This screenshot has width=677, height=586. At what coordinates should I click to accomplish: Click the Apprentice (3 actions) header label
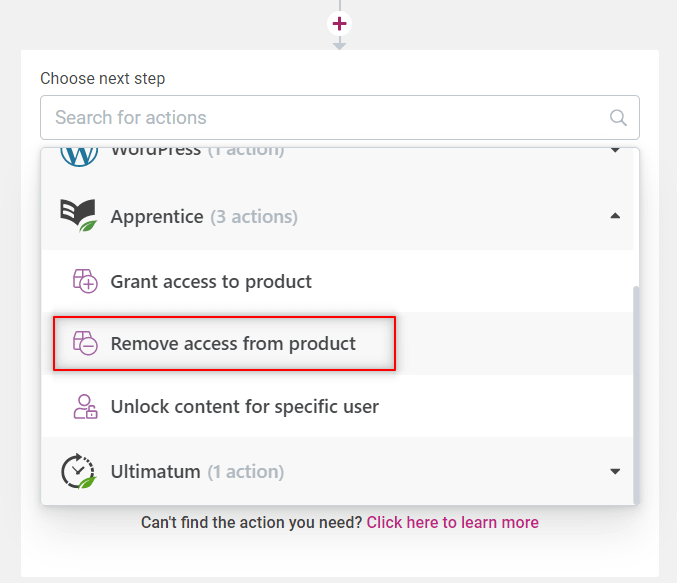click(x=204, y=217)
